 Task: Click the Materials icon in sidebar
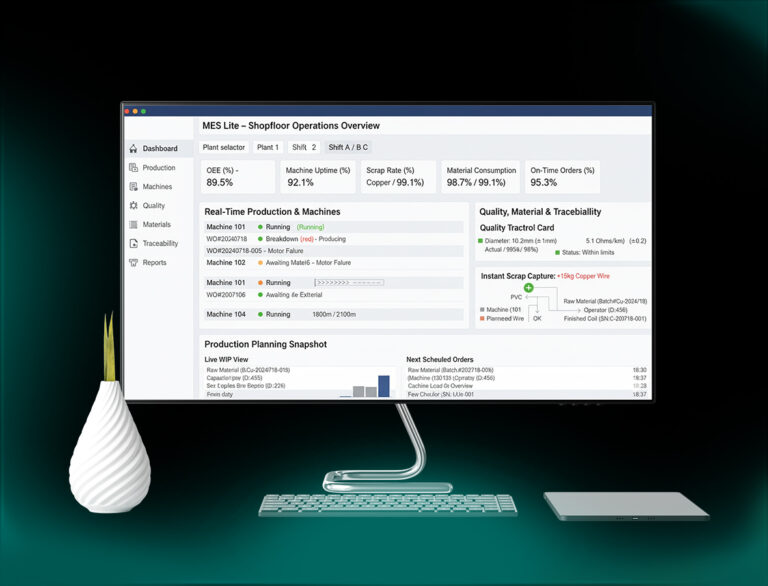click(133, 224)
